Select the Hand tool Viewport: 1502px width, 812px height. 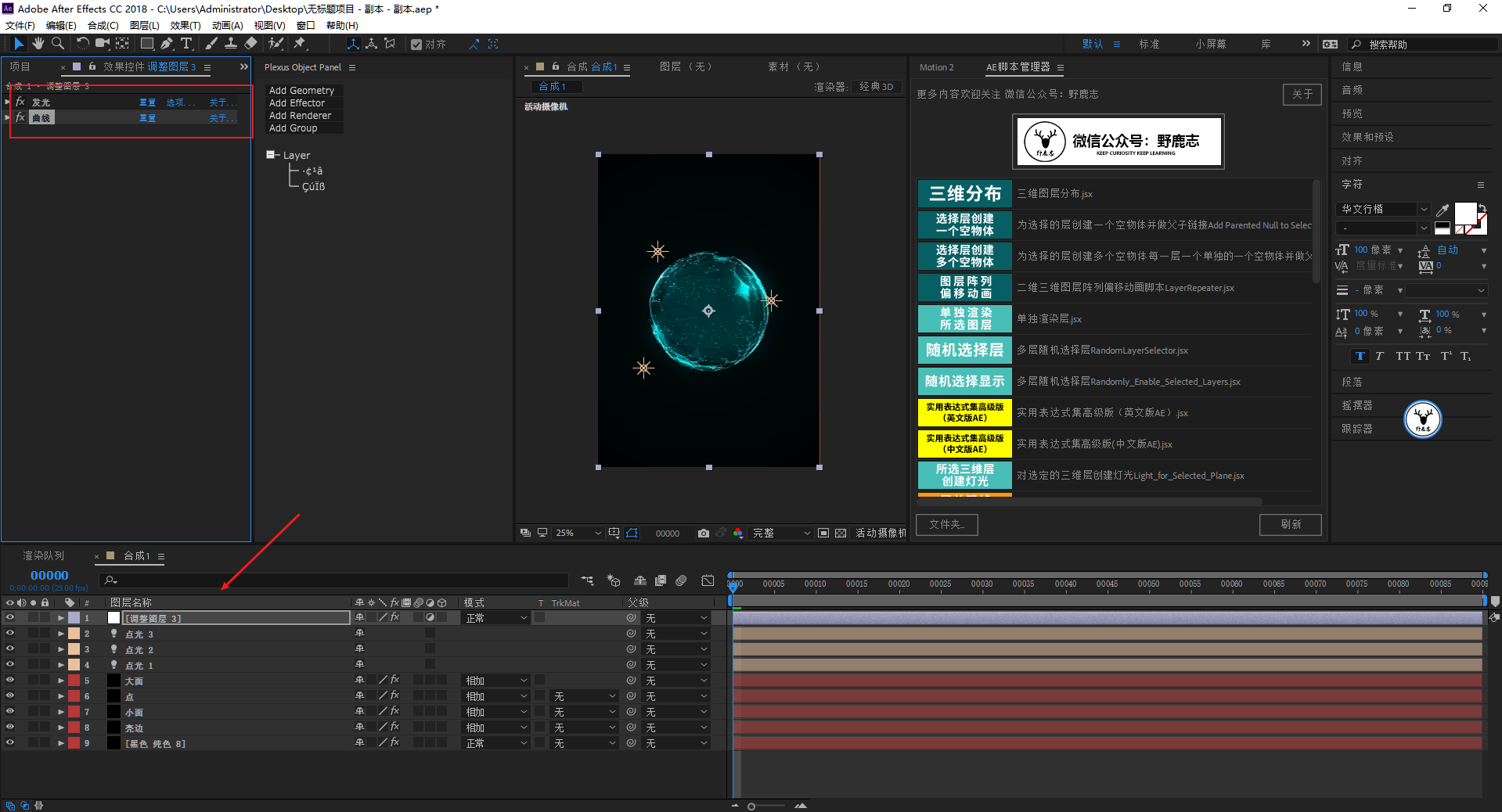(x=38, y=44)
